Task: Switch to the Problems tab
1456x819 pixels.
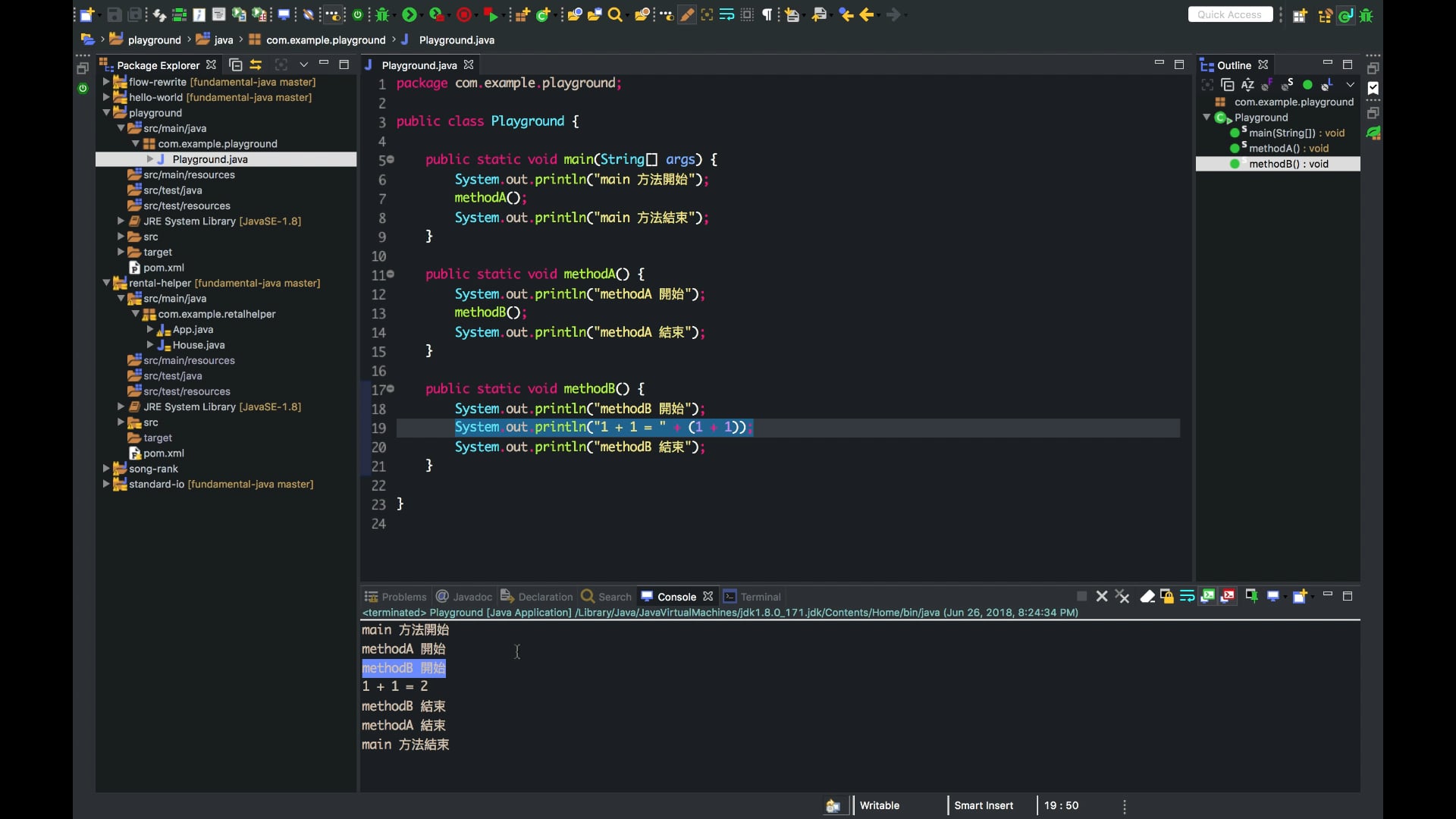Action: 403,597
